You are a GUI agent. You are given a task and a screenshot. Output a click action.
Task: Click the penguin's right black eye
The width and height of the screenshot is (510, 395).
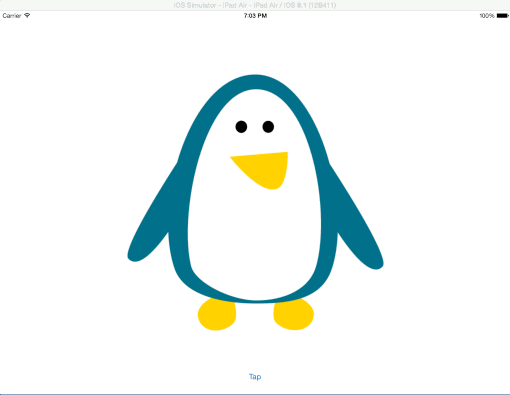tap(268, 127)
